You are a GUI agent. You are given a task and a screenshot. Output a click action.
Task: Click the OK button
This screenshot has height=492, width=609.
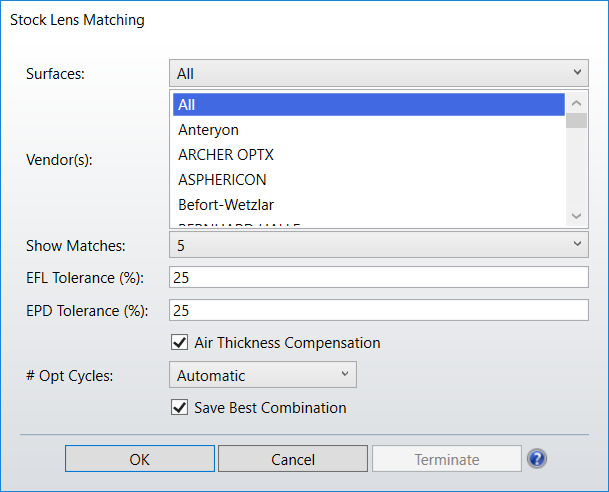point(139,459)
